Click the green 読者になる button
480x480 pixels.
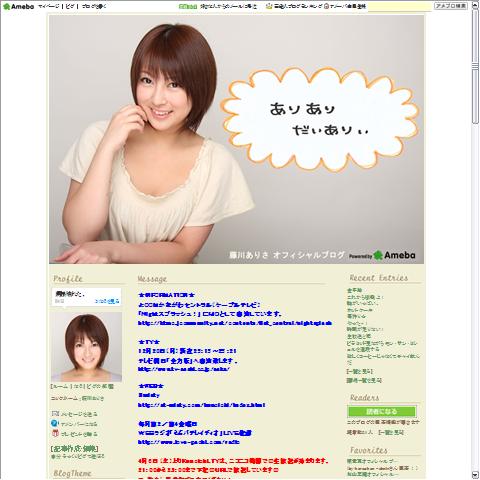coord(382,411)
